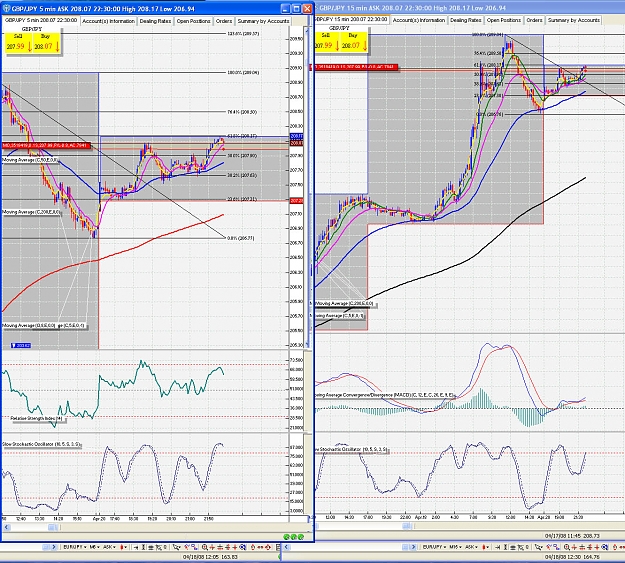The image size is (625, 563).
Task: Open the ASK price dropdown in left toolbar
Action: [109, 547]
